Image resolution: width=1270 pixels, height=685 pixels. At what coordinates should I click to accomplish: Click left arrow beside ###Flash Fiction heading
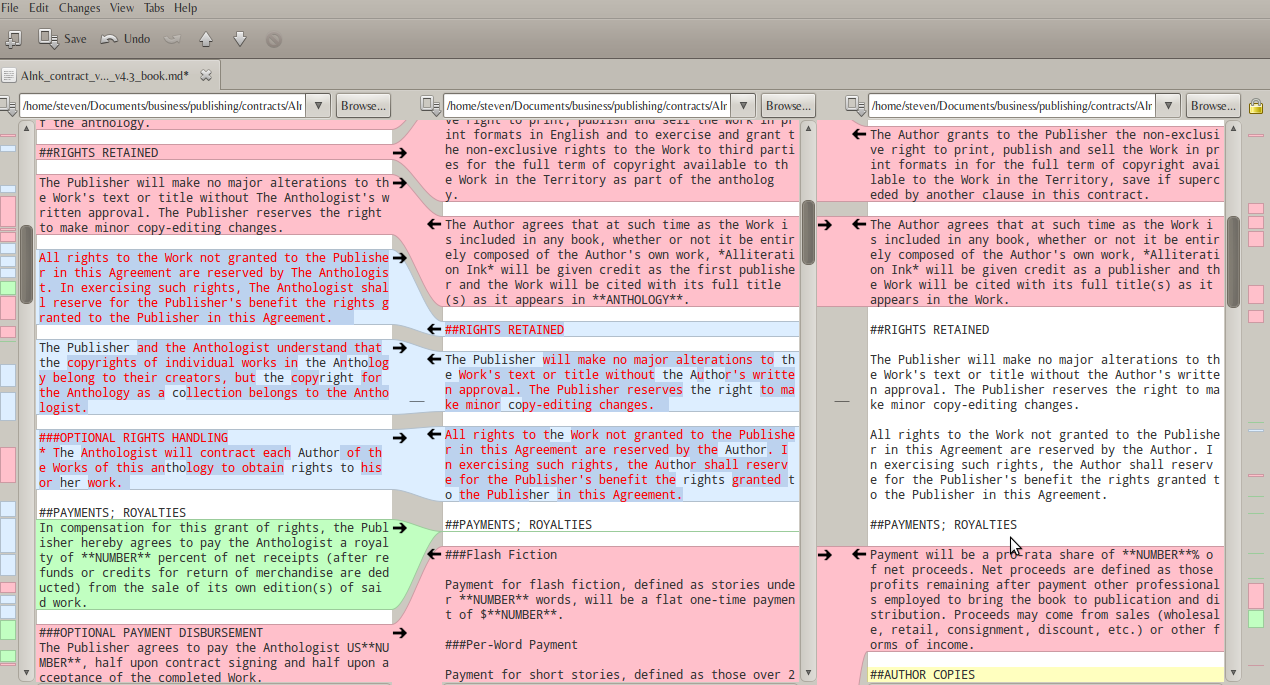[434, 555]
